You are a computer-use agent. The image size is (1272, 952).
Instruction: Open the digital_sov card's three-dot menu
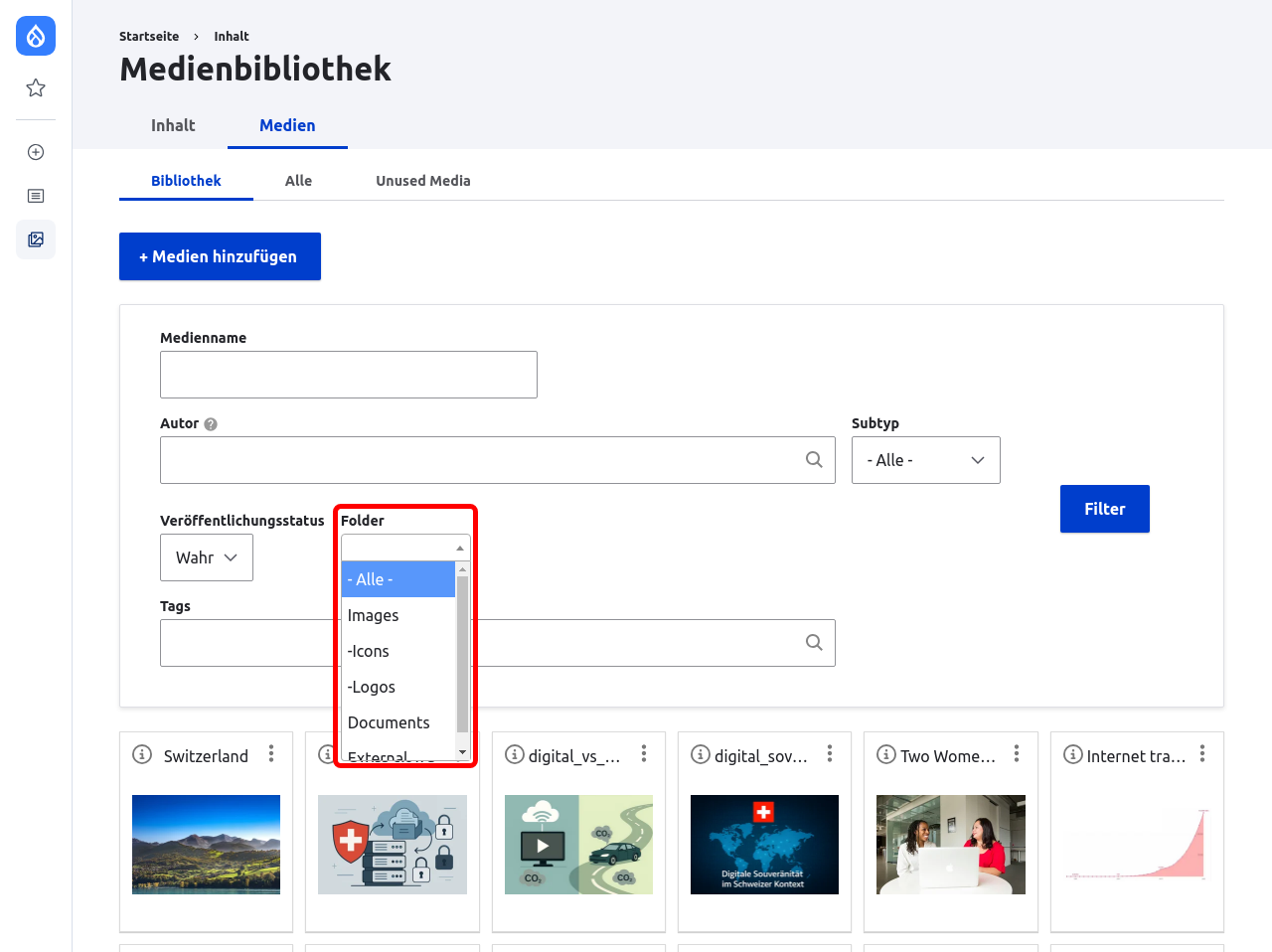coord(830,754)
